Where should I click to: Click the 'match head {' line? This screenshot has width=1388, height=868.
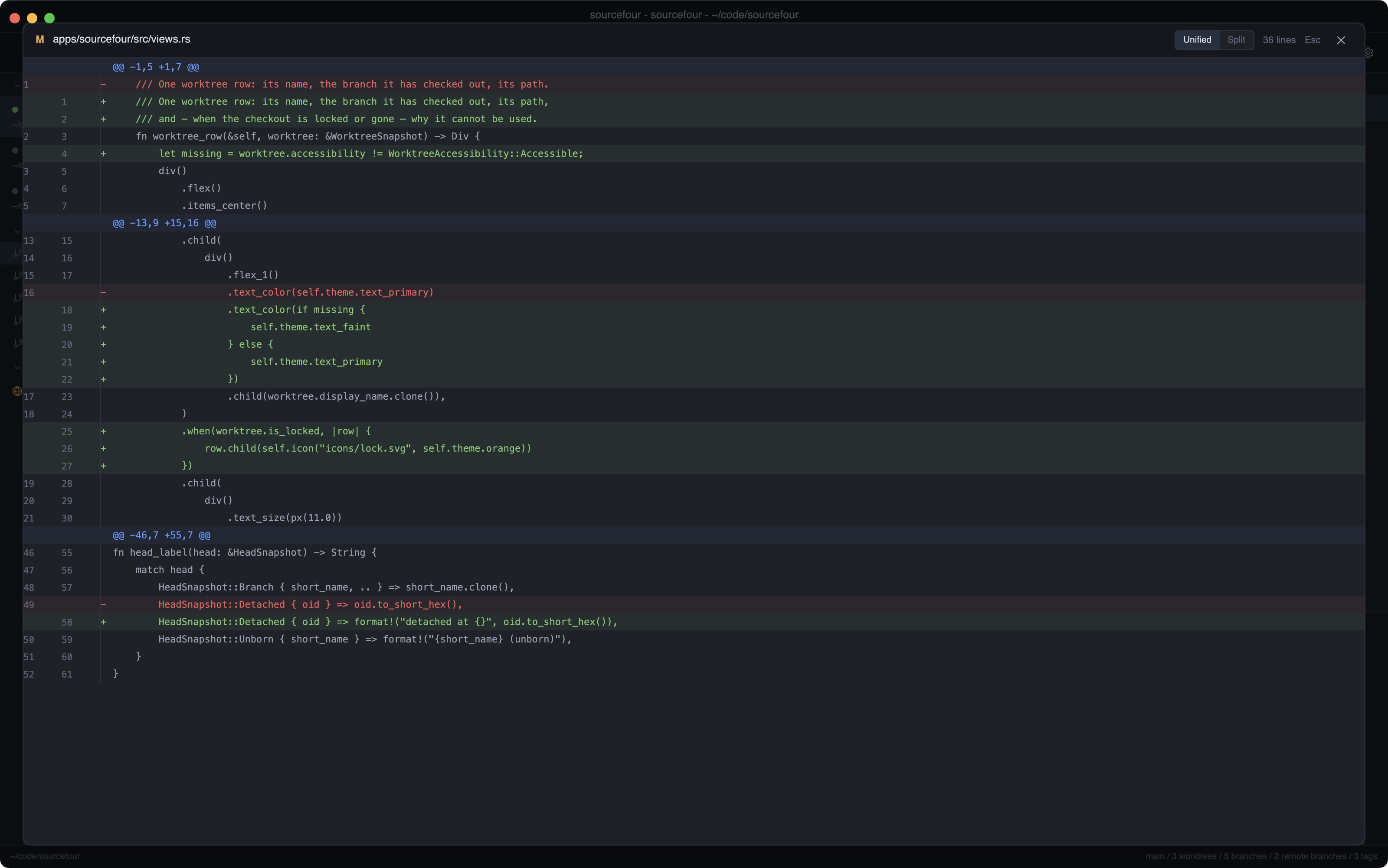click(x=694, y=569)
